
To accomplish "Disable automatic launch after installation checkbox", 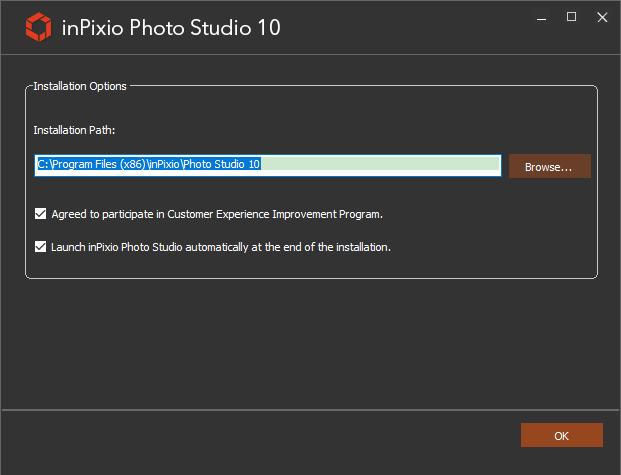I will coord(40,247).
